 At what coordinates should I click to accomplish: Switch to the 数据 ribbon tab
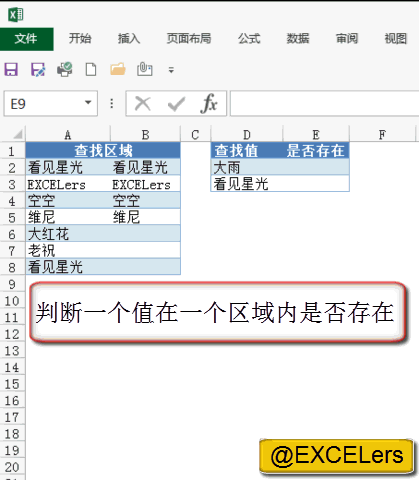[x=298, y=39]
